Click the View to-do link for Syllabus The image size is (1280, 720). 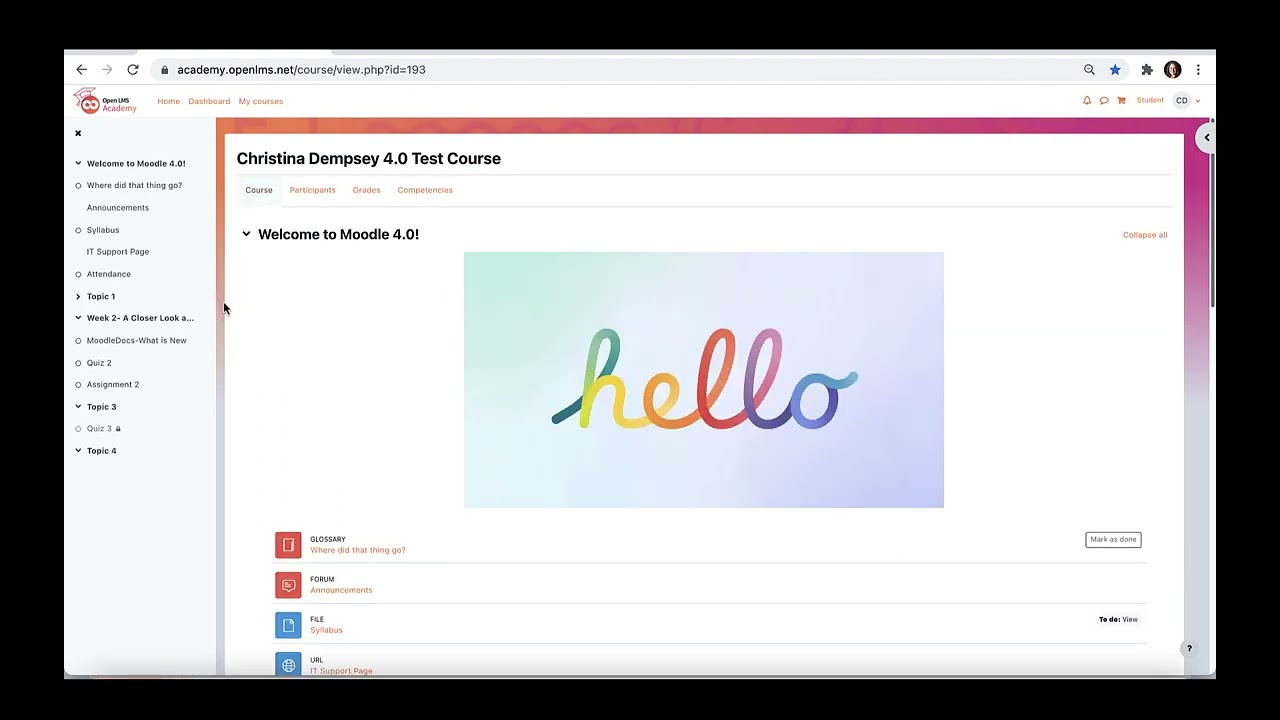[x=1130, y=619]
